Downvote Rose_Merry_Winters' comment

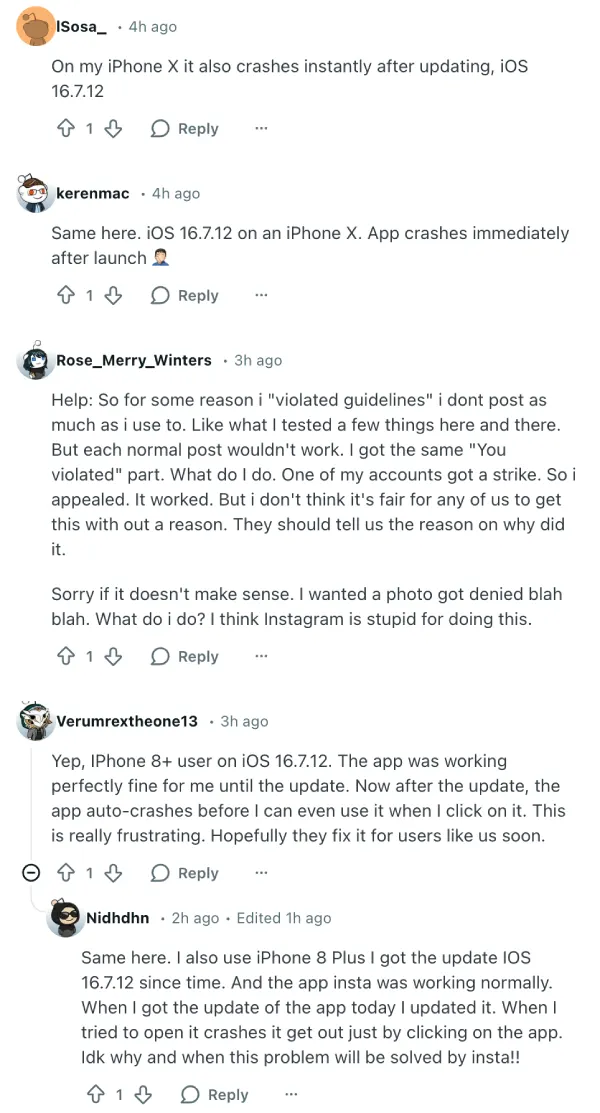point(113,656)
